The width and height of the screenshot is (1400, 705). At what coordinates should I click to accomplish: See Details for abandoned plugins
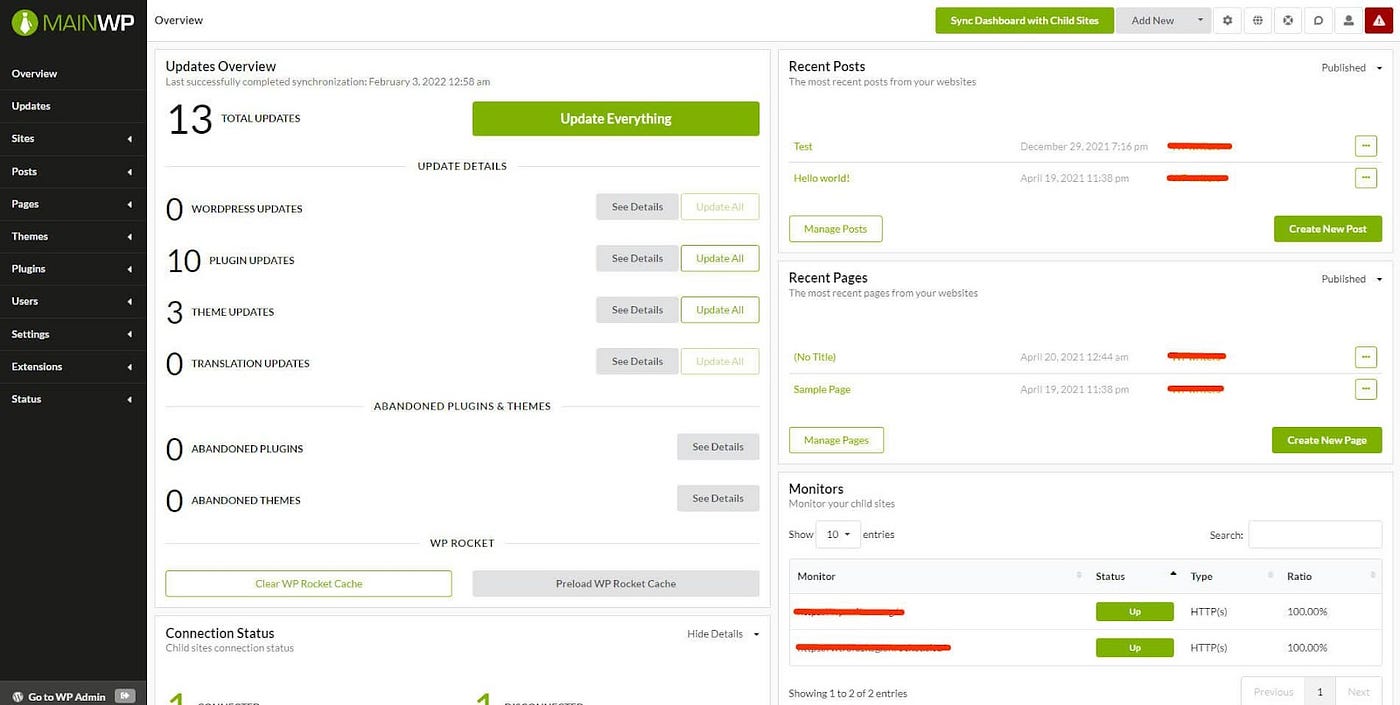tap(718, 447)
